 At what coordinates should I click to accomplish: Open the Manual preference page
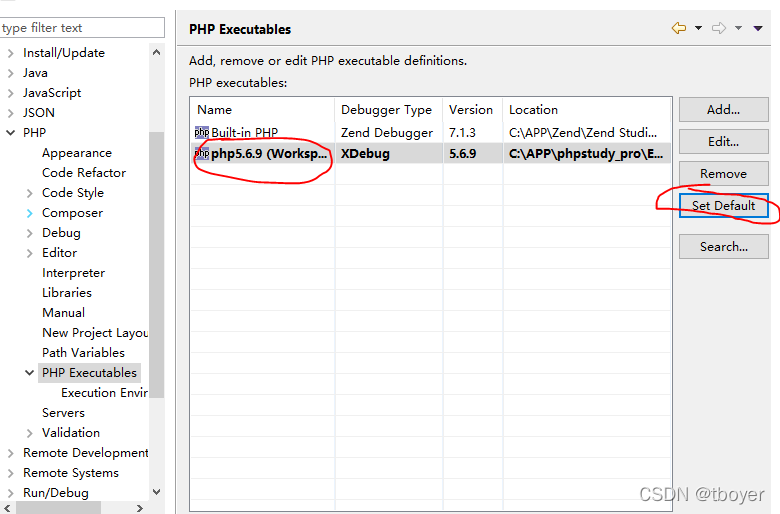click(63, 312)
